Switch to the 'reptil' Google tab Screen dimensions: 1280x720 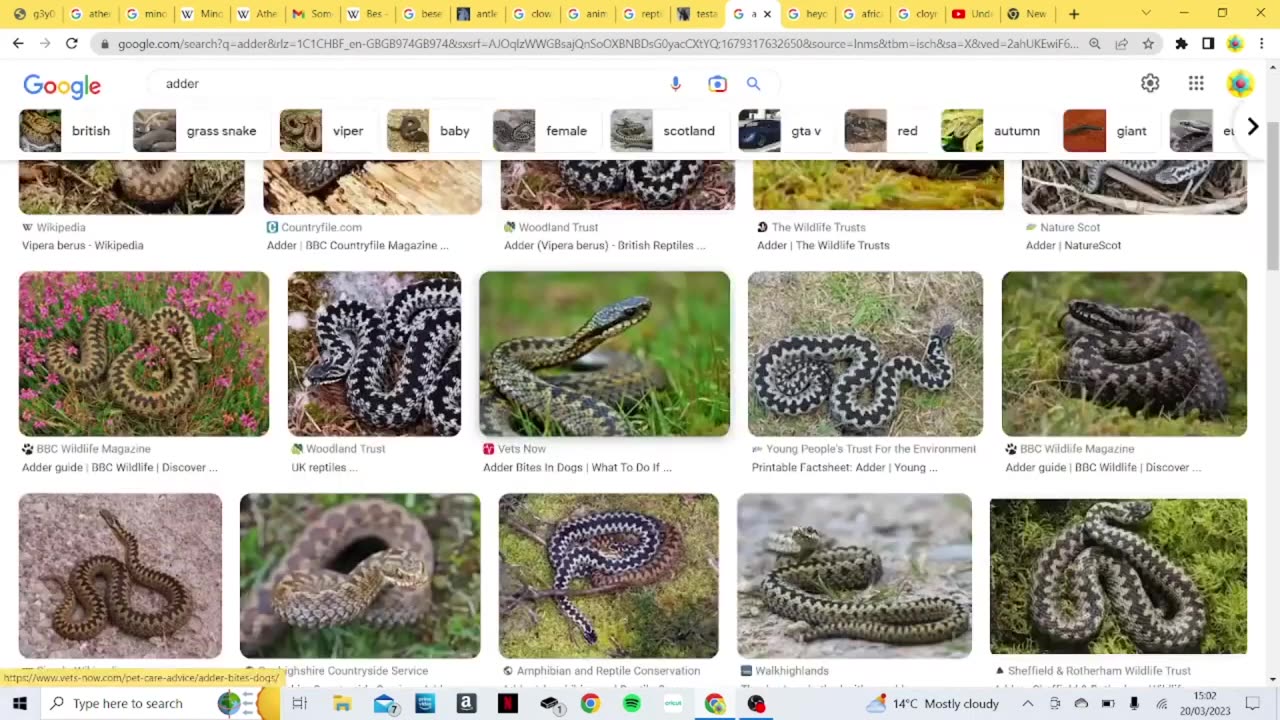pyautogui.click(x=640, y=14)
